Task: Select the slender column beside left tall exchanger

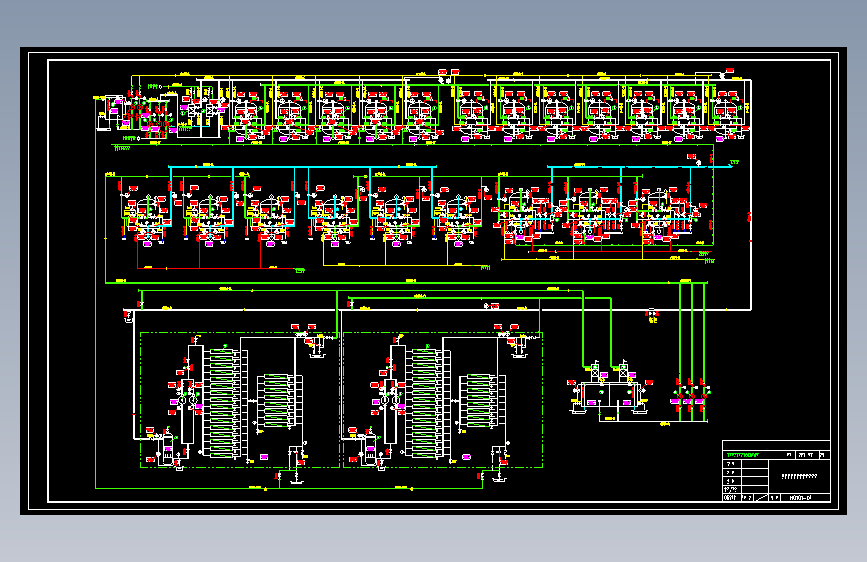Action: pos(188,411)
